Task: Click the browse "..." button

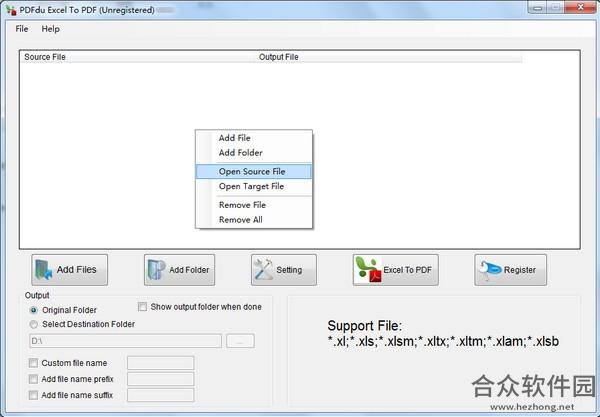Action: pos(240,341)
